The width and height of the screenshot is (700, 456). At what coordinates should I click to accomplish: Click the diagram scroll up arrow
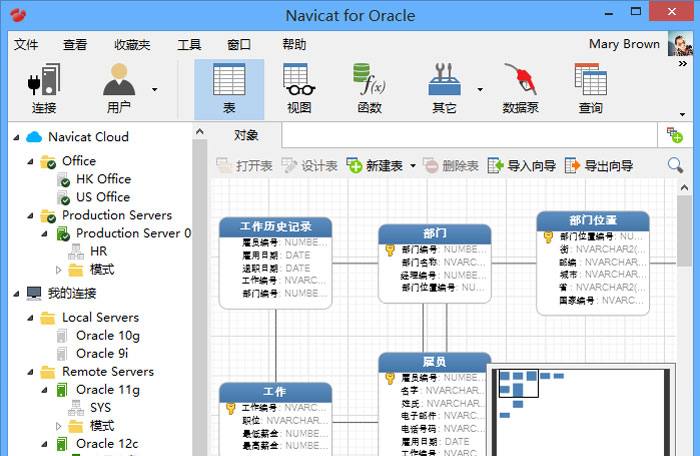(x=684, y=188)
